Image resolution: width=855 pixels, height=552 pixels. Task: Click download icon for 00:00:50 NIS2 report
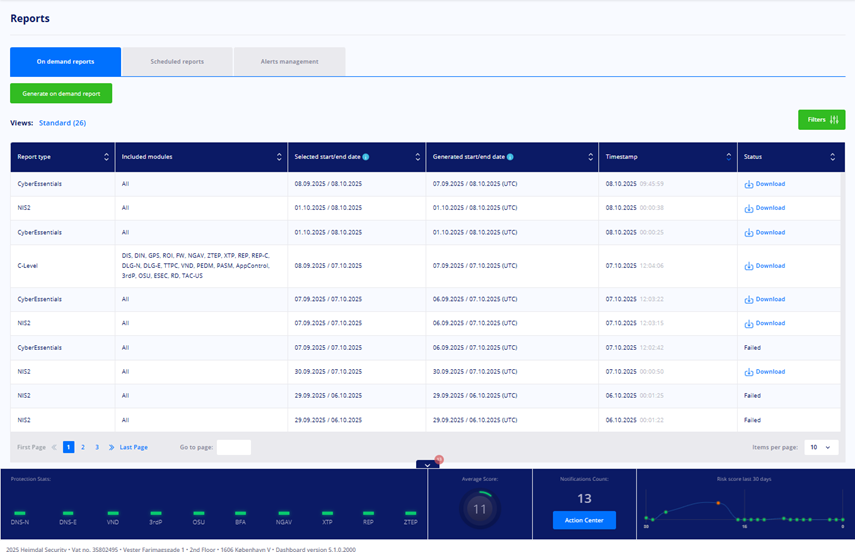tap(749, 372)
